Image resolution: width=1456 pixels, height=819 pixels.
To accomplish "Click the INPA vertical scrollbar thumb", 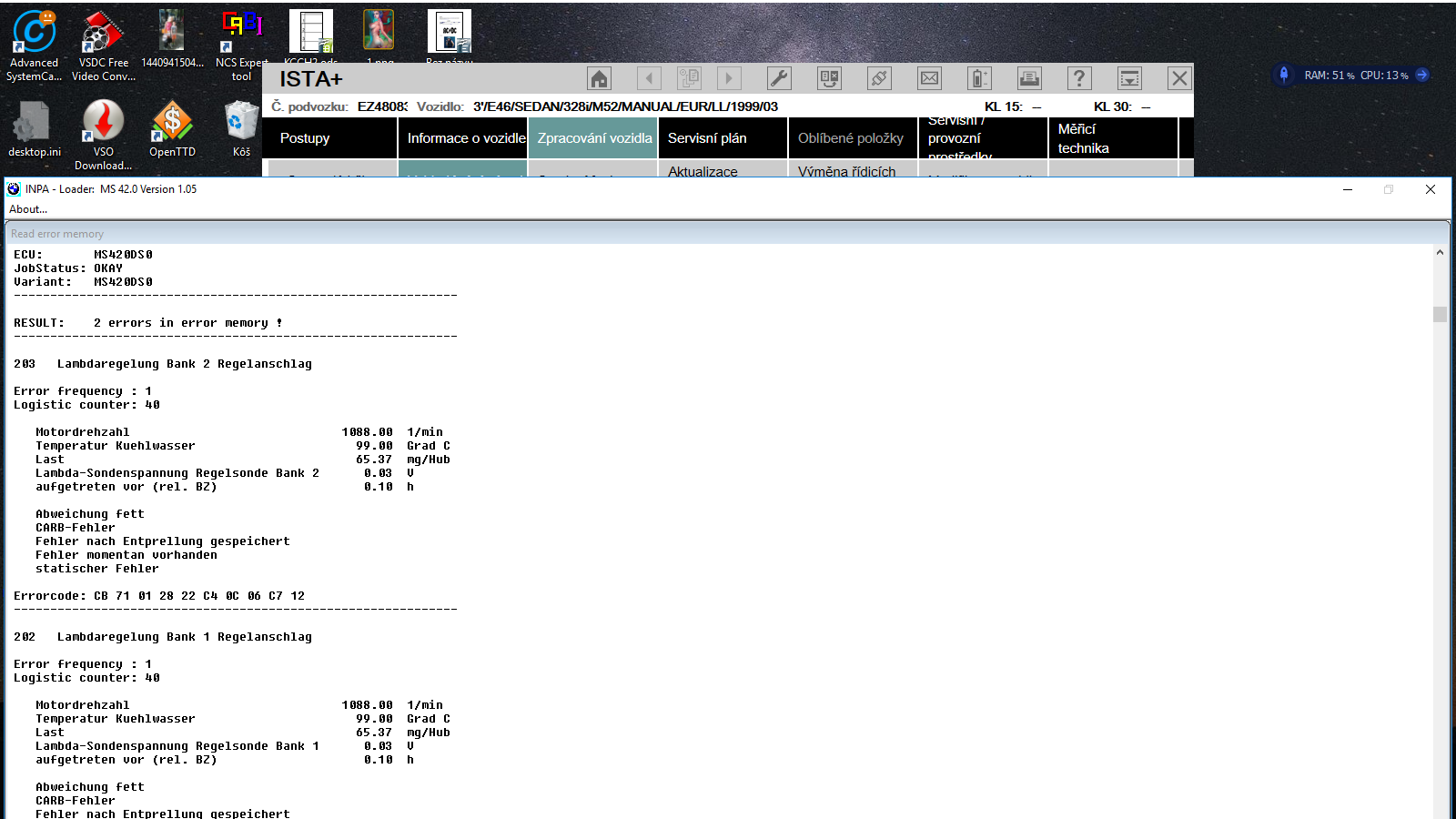I will coord(1440,315).
